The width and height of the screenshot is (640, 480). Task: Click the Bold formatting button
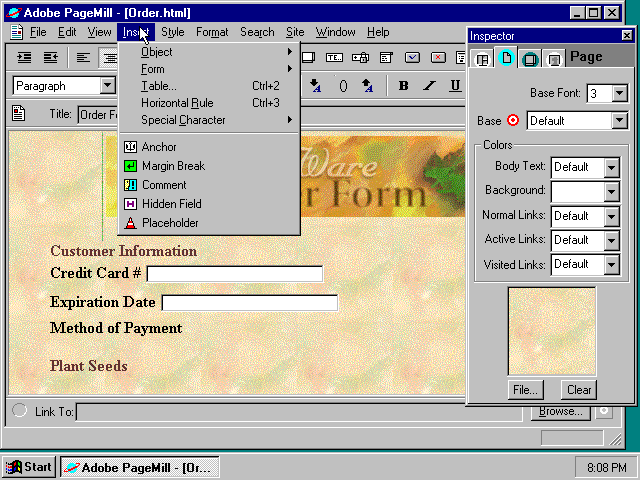point(404,86)
